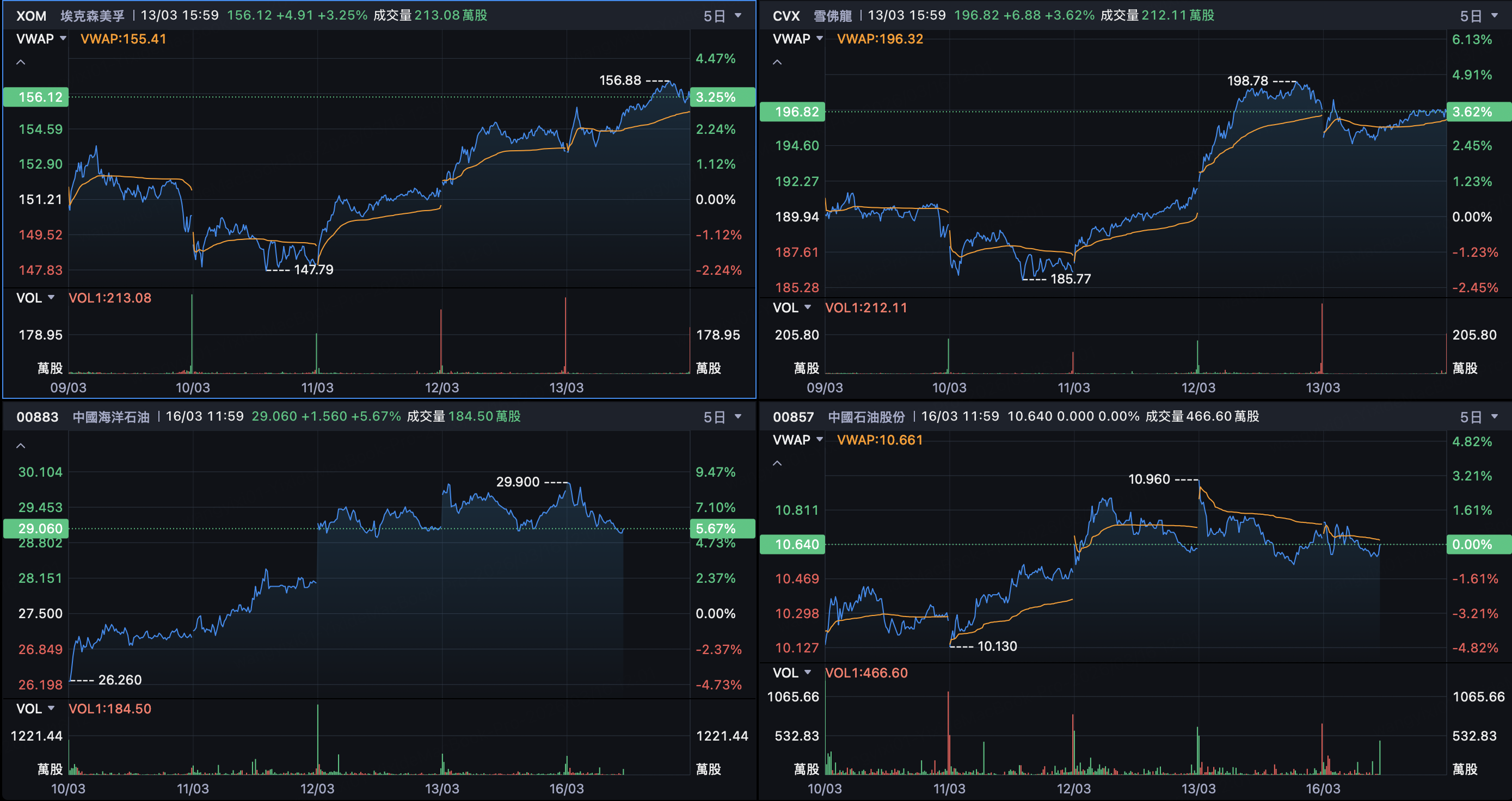Click the caret icon on 00857 chart
This screenshot has width=1512, height=801.
pyautogui.click(x=777, y=463)
